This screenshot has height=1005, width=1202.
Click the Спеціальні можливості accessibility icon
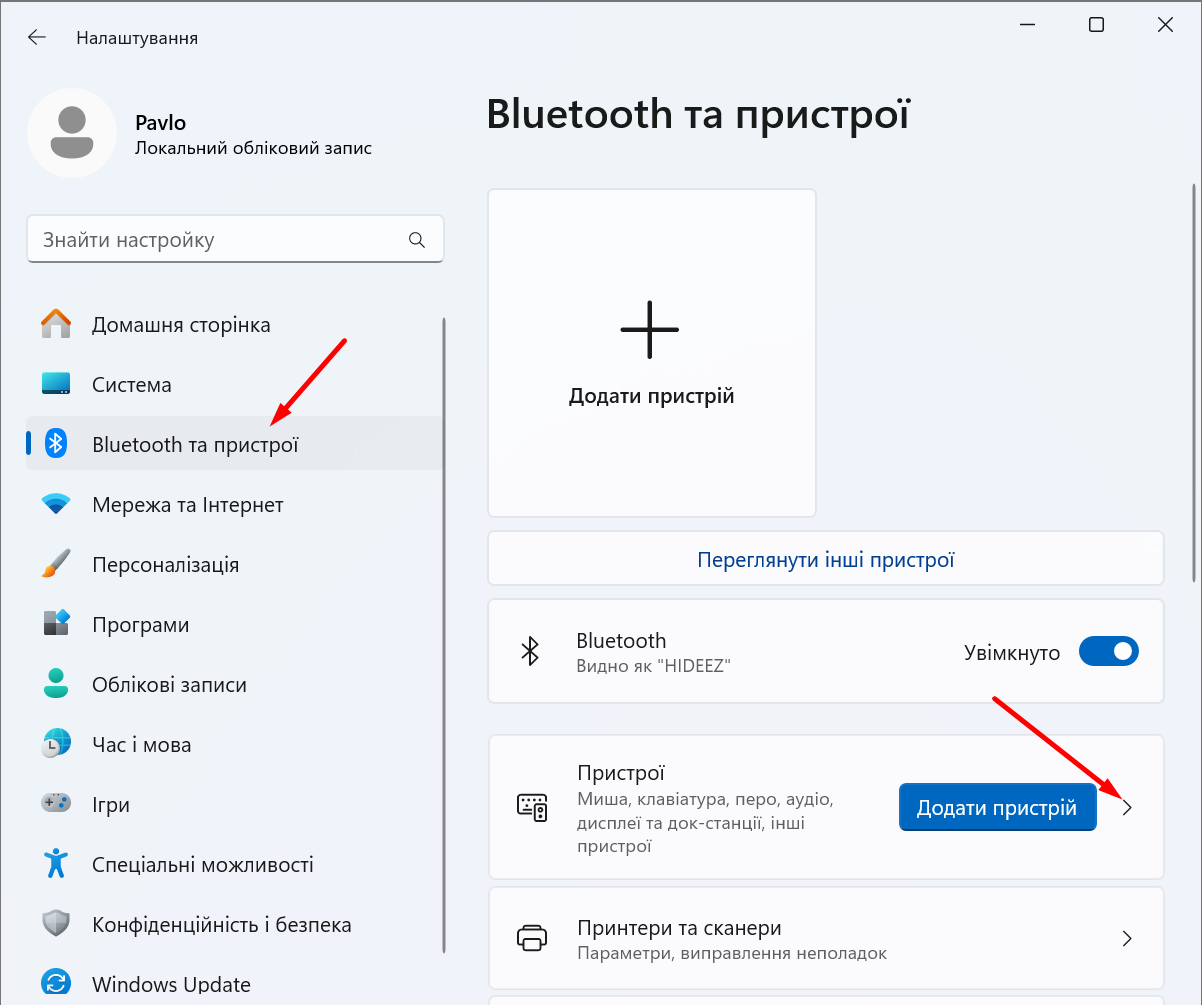56,865
